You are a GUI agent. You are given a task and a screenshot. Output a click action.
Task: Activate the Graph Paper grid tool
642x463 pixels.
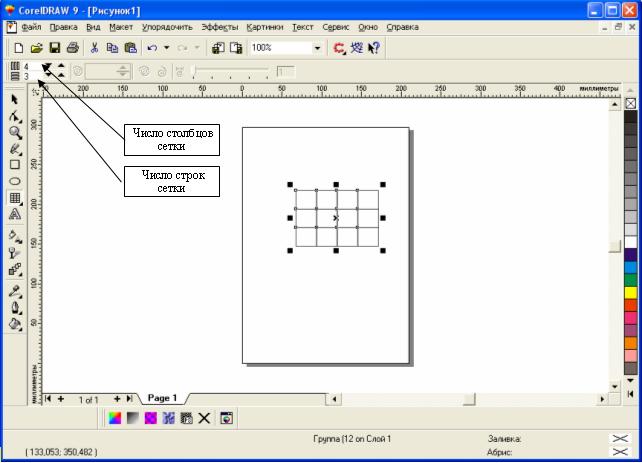14,198
